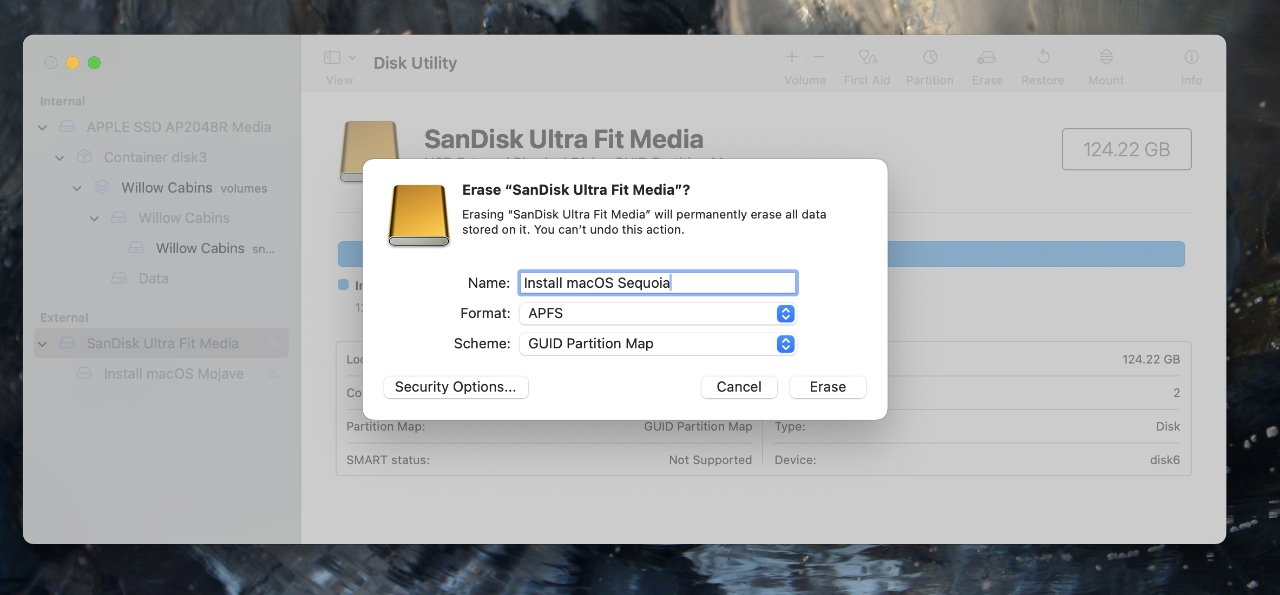Collapse APPLE SSD AP2048R Media row
1280x595 pixels.
pos(42,127)
